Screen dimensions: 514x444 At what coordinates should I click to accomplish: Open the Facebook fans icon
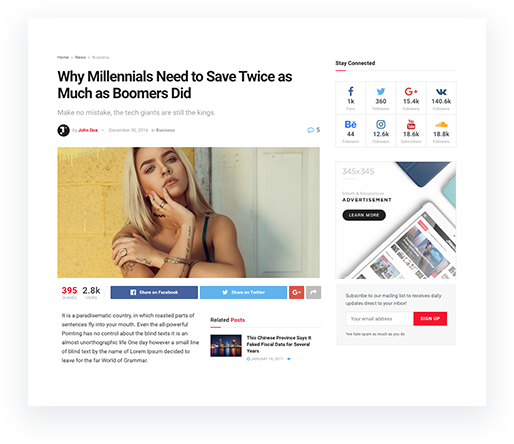tap(351, 91)
